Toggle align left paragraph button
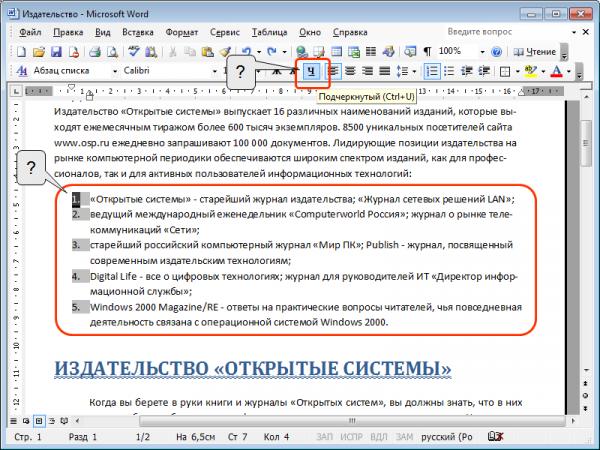 click(x=334, y=71)
